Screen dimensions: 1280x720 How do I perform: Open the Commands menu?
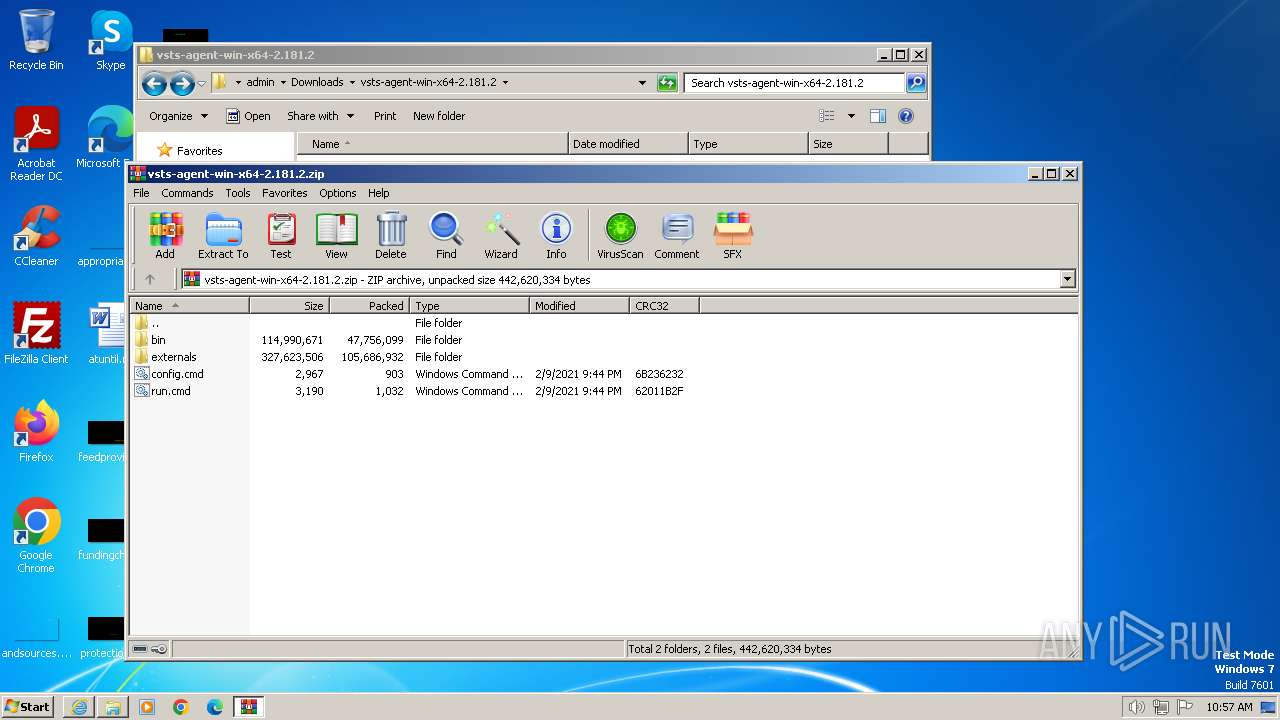[x=187, y=193]
